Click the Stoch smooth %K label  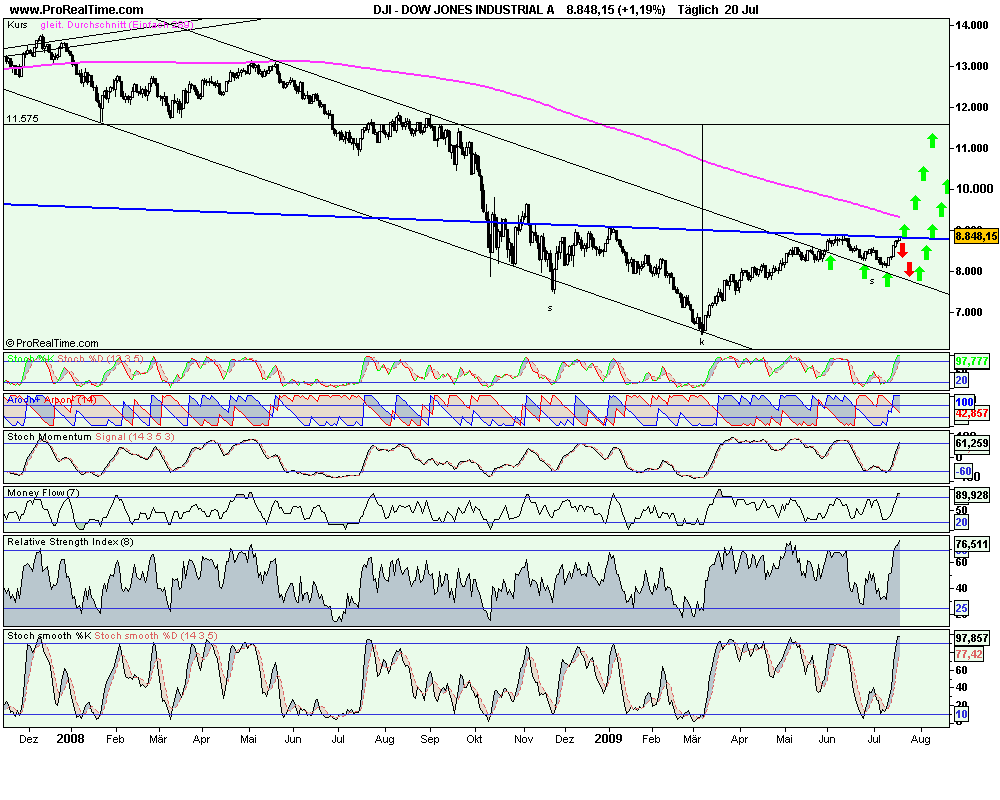(49, 636)
